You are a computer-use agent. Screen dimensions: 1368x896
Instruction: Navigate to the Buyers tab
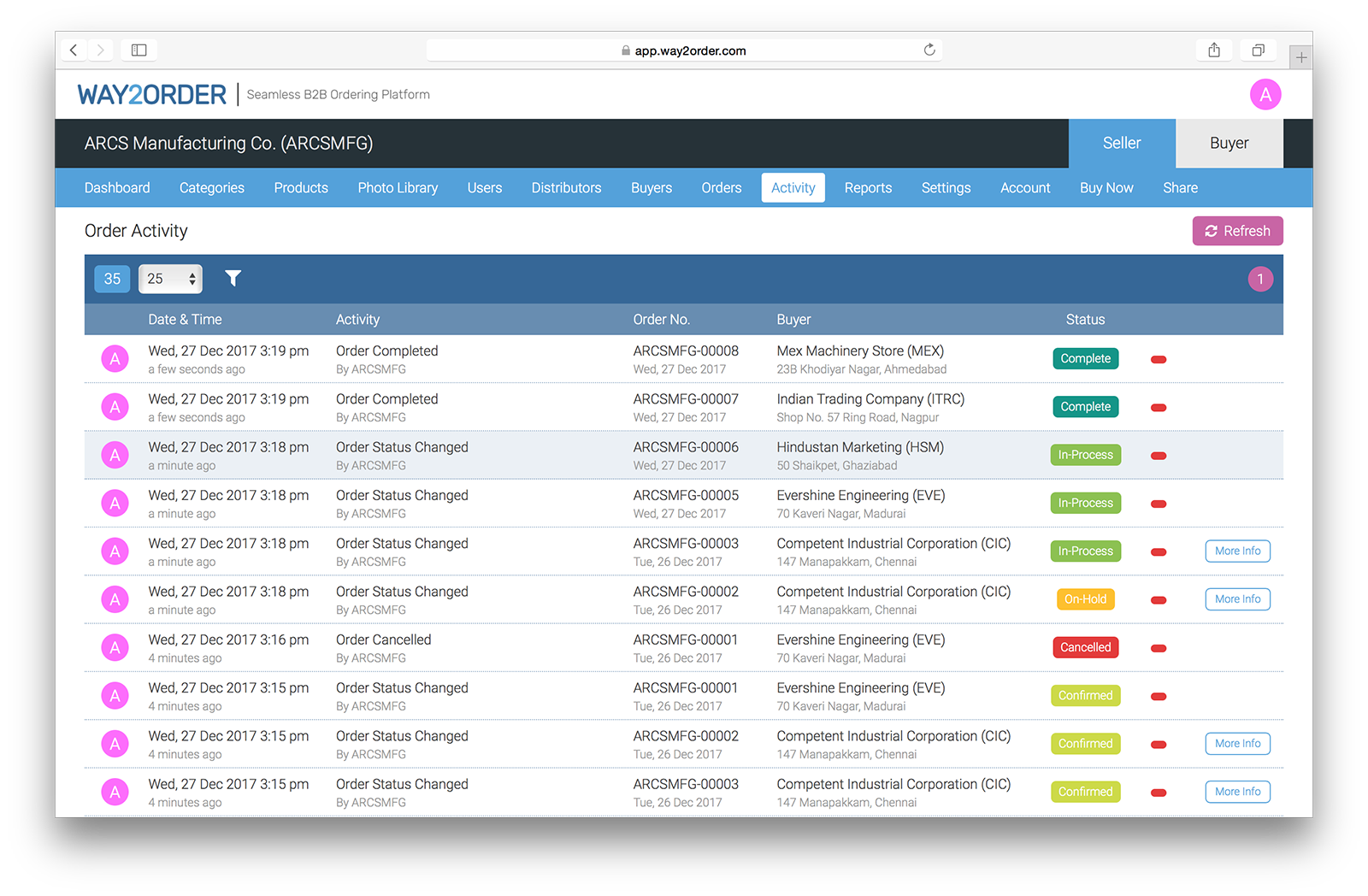pos(652,188)
